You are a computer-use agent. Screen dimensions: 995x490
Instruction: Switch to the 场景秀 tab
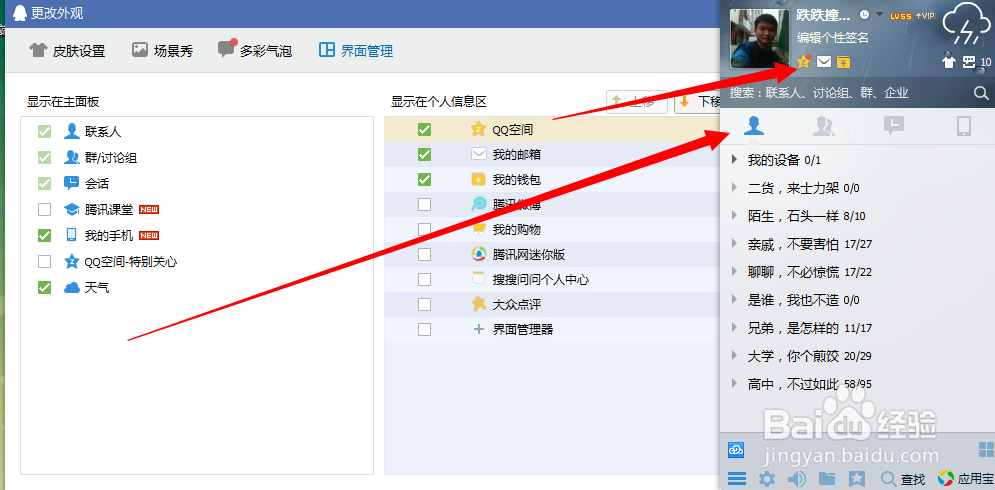[162, 51]
